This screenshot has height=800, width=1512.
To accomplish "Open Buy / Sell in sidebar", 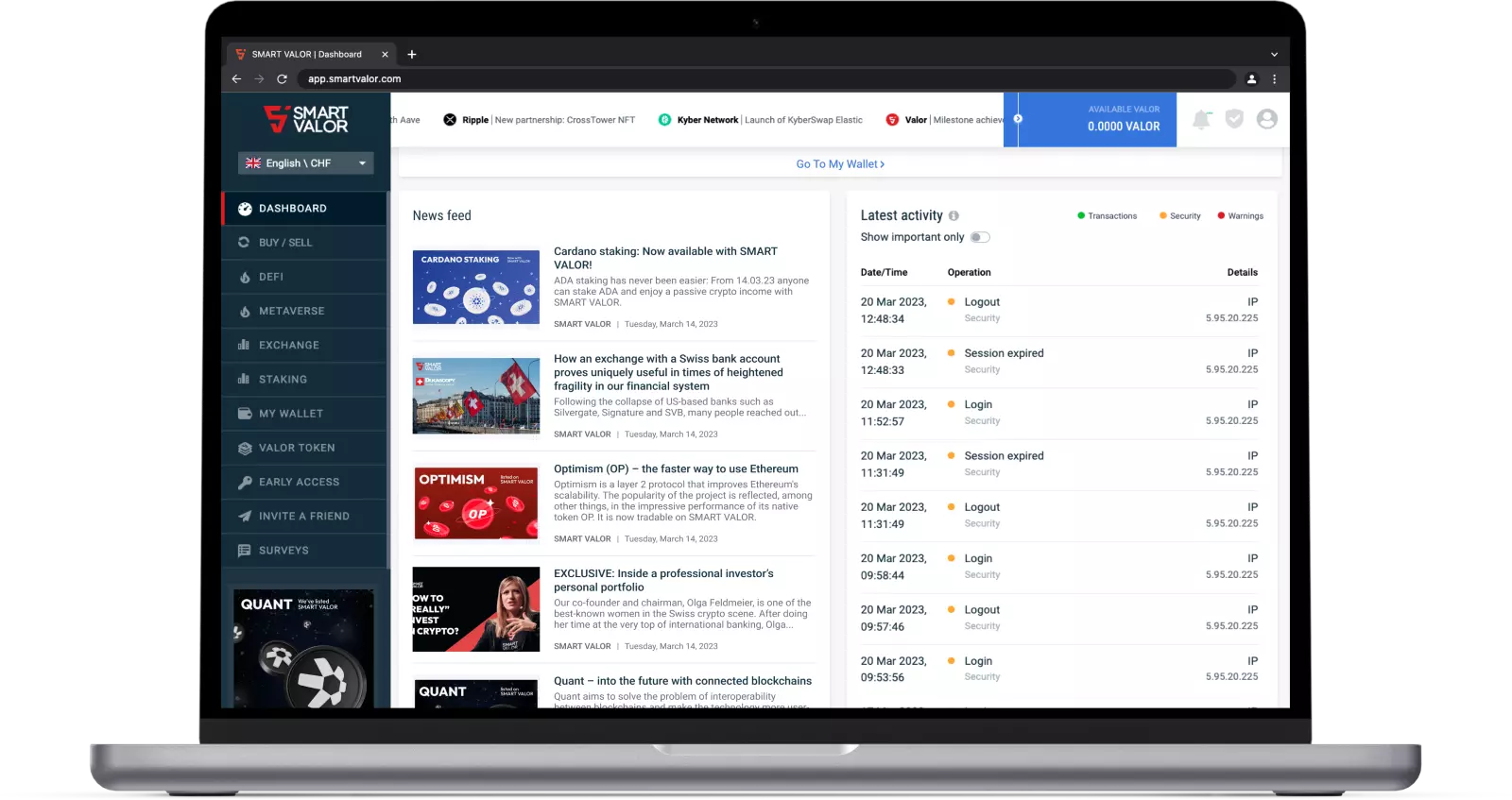I will coord(304,243).
